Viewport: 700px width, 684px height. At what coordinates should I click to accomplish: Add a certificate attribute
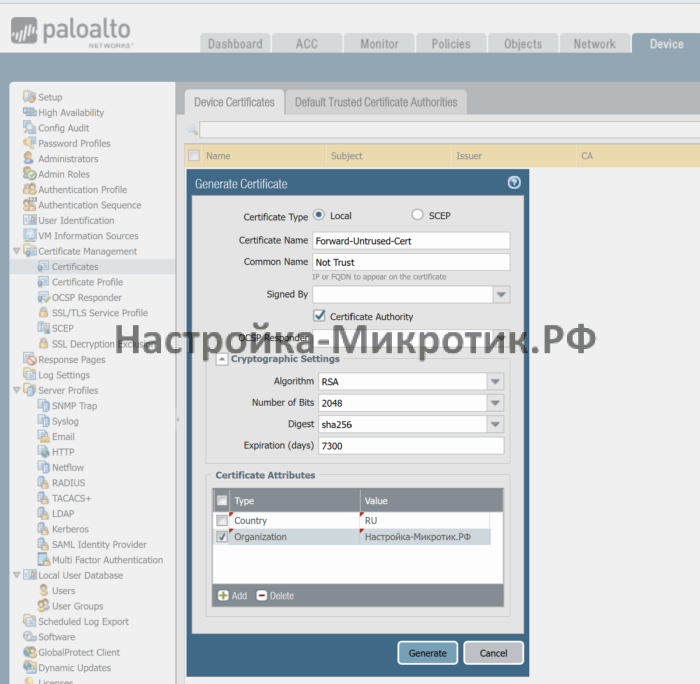click(232, 595)
